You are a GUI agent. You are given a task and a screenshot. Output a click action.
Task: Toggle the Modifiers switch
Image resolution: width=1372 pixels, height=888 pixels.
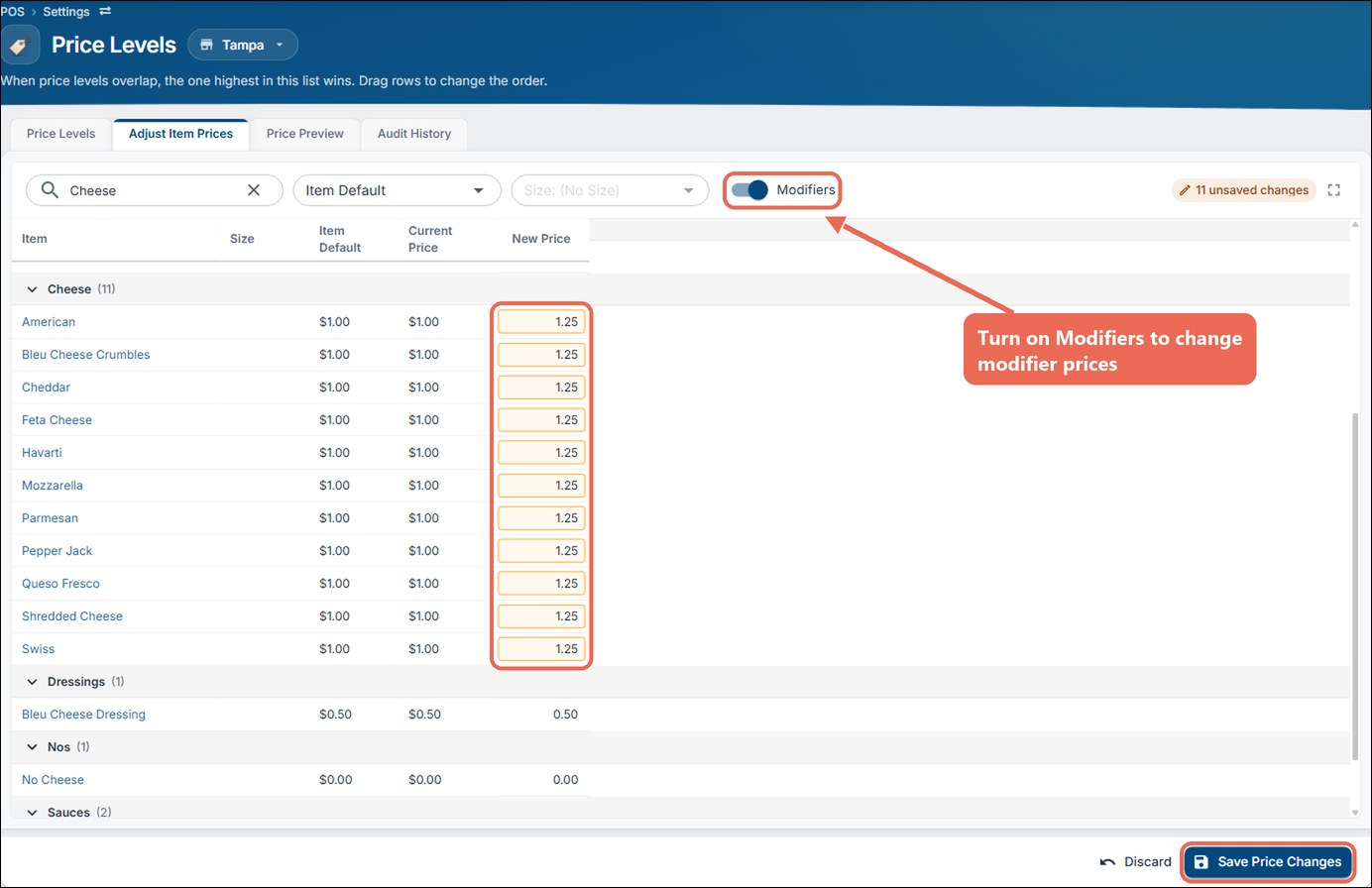coord(749,190)
